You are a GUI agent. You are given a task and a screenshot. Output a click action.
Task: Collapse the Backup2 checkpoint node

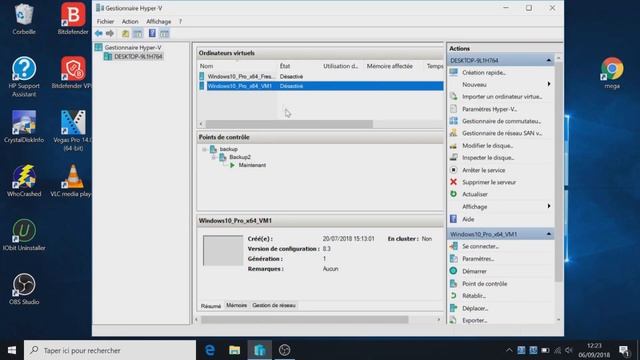pyautogui.click(x=213, y=157)
